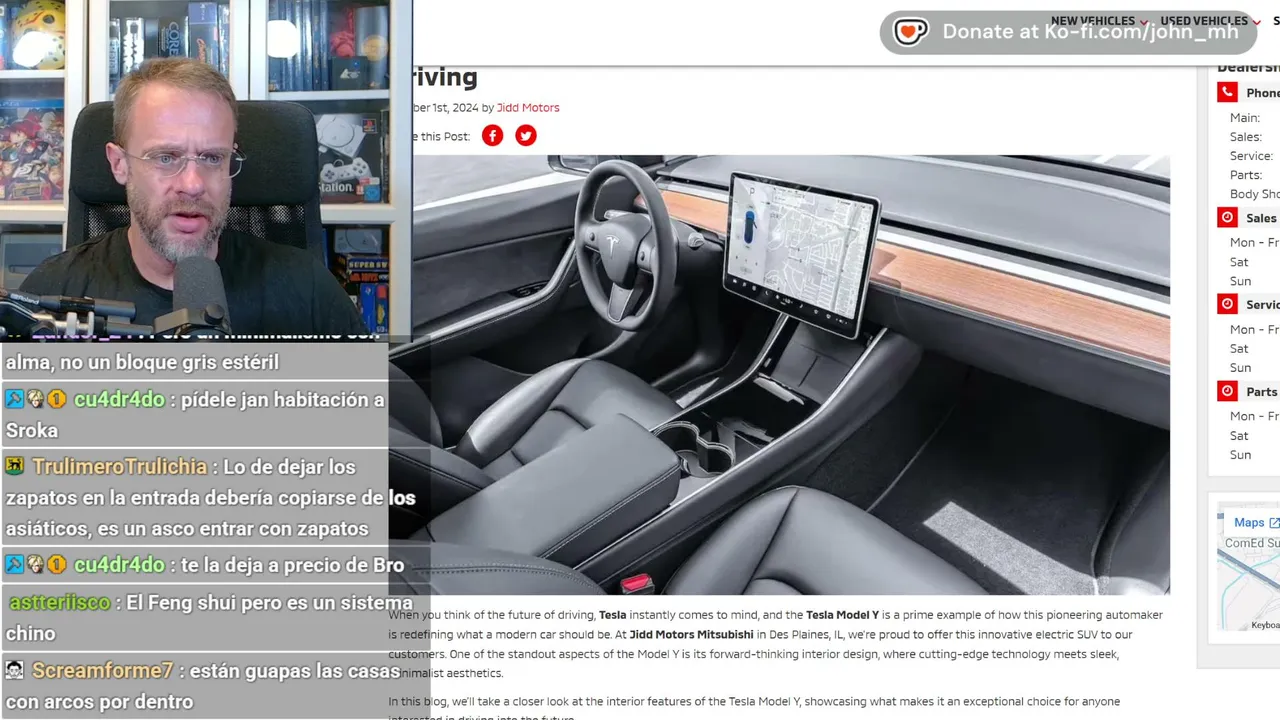Click cu4dr4do on the 'te la deja a precio' message
This screenshot has height=720, width=1280.
click(119, 565)
